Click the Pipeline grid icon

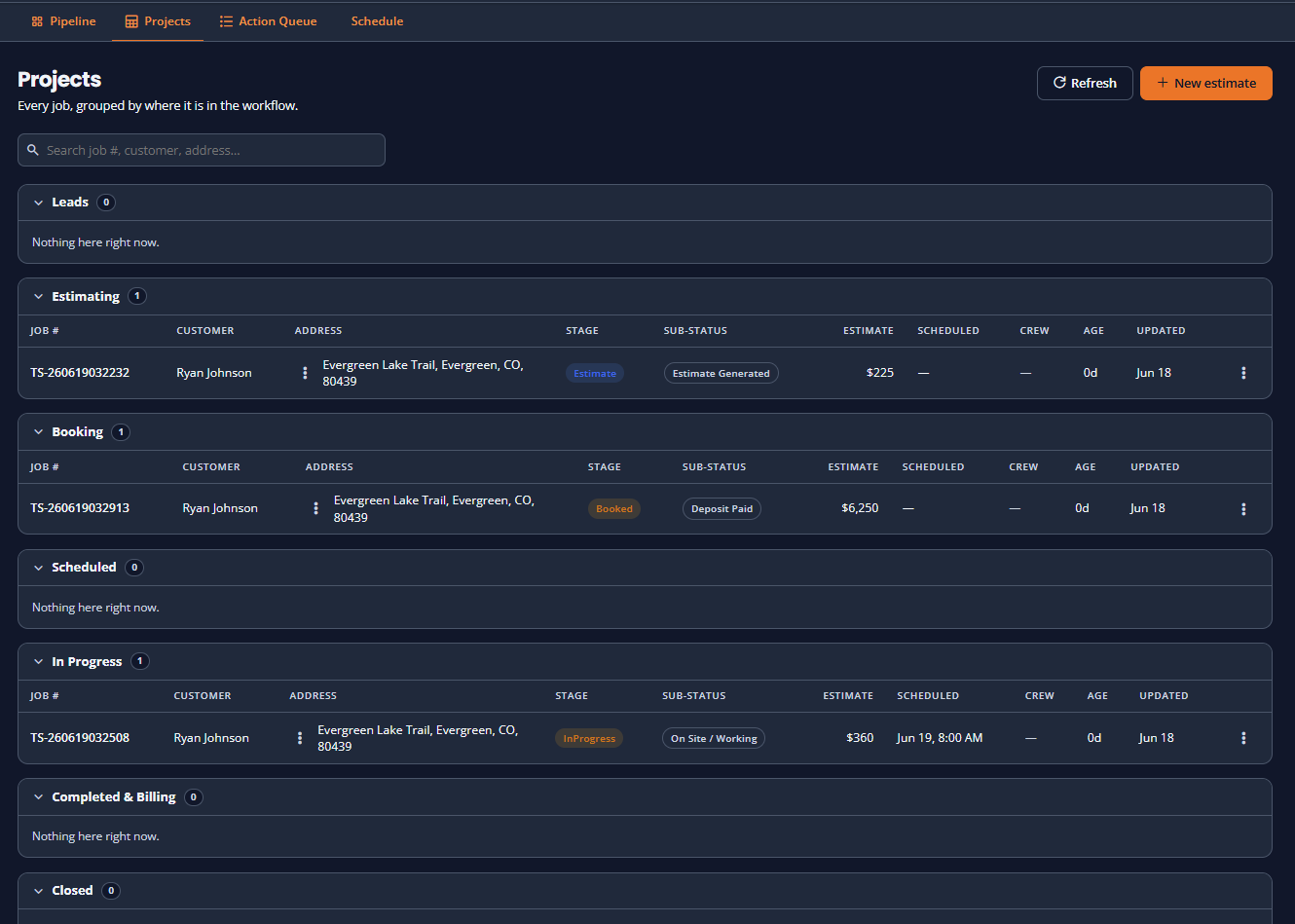(37, 21)
